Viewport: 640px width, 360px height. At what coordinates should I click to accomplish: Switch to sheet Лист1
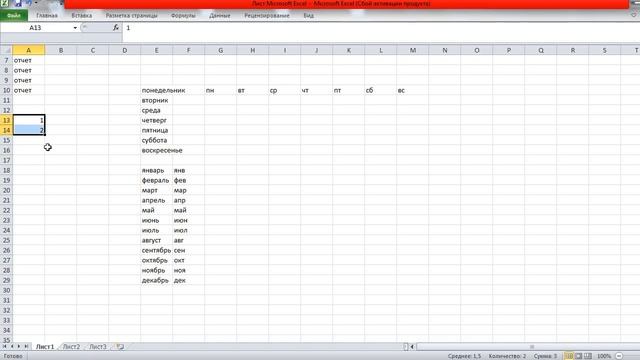[45, 347]
